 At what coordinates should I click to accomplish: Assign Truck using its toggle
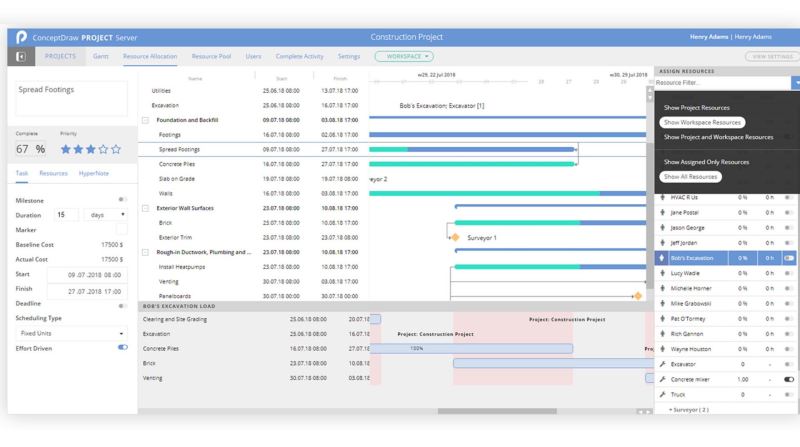(789, 394)
